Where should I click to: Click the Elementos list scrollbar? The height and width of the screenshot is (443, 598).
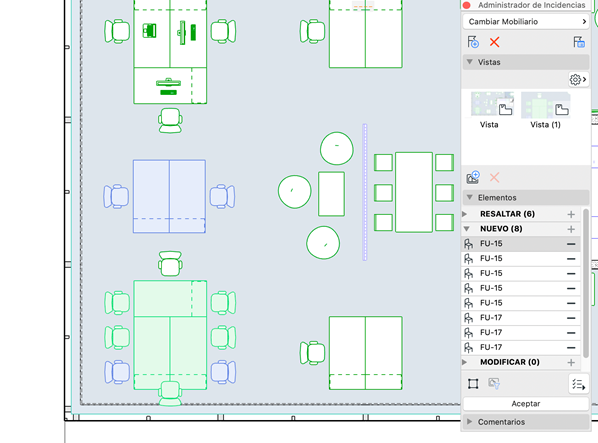[x=586, y=283]
